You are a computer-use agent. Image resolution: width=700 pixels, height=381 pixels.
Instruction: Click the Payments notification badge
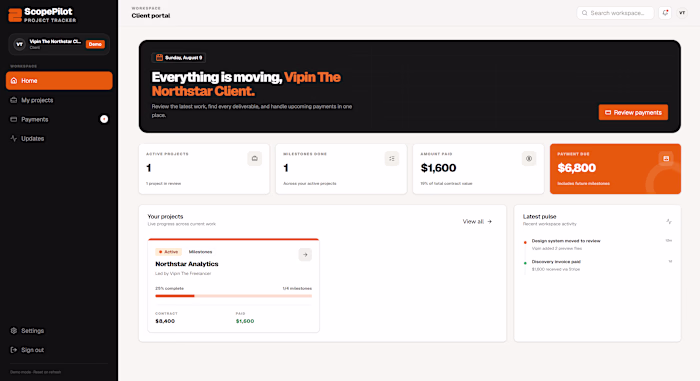[x=104, y=119]
